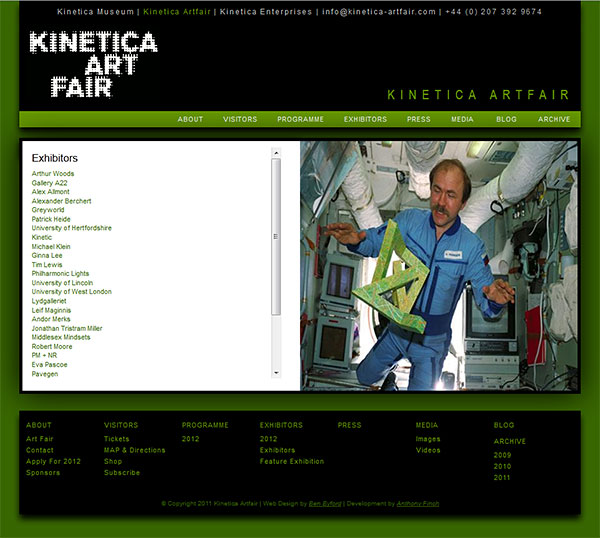
Task: Select University of Hertfordshire exhibitor
Action: [x=71, y=228]
